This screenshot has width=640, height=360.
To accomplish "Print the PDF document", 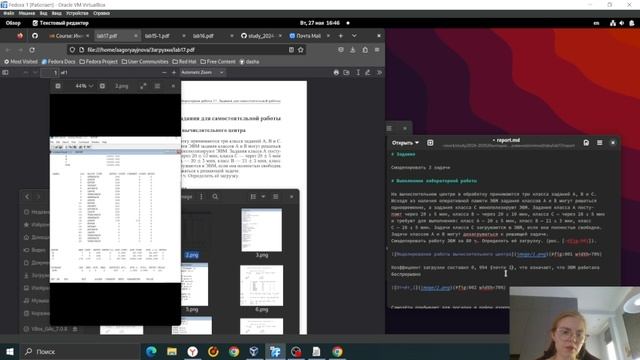I will (x=336, y=73).
